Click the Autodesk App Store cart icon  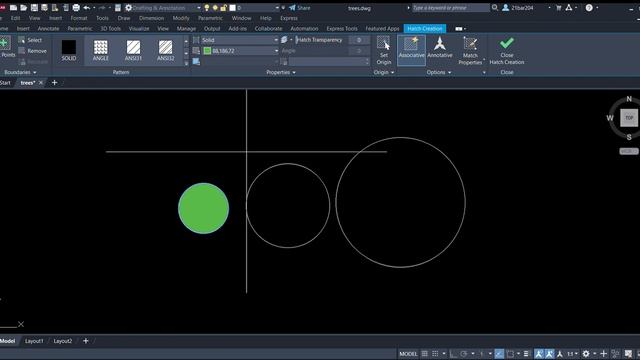pyautogui.click(x=559, y=8)
